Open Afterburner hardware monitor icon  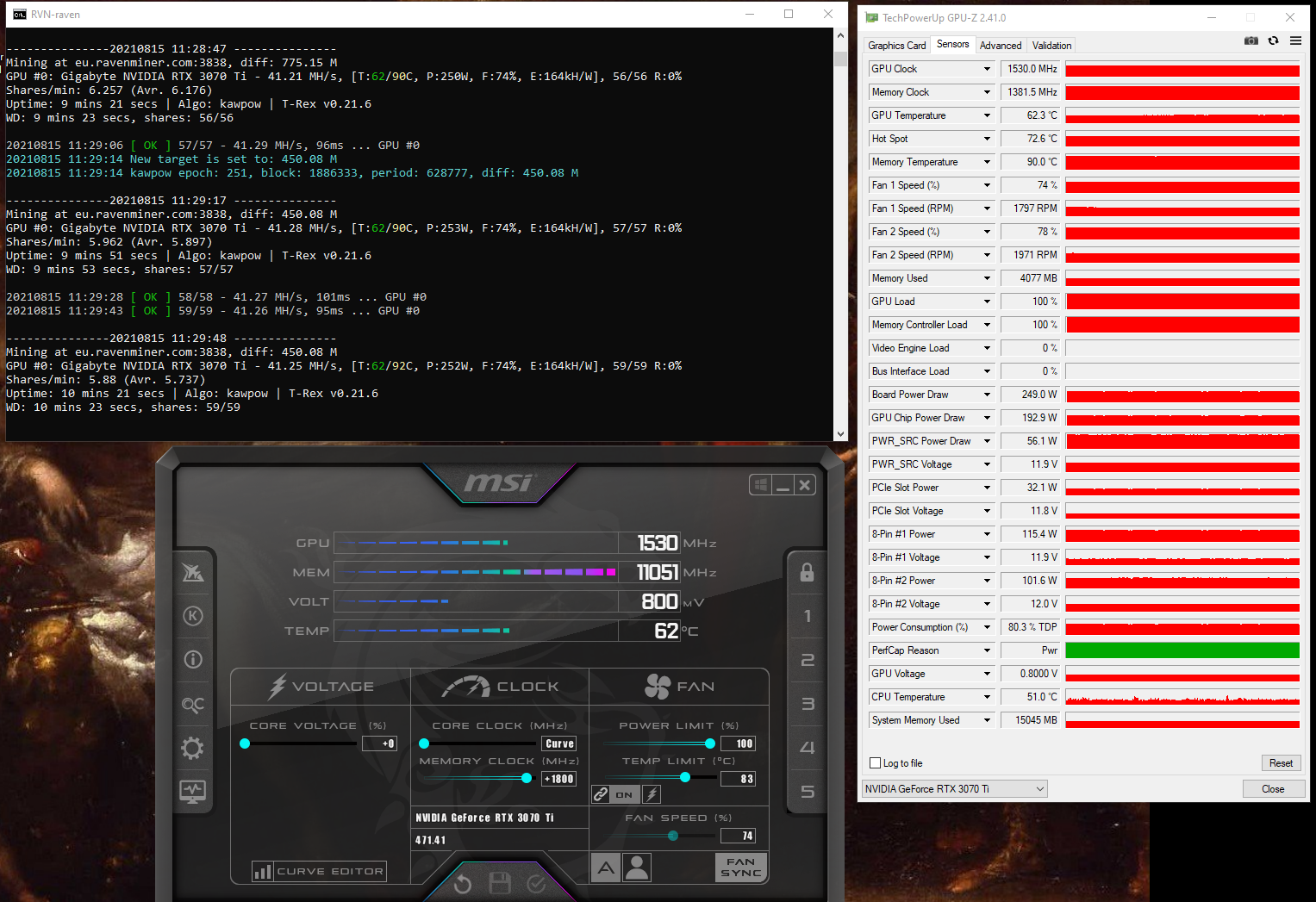coord(193,791)
